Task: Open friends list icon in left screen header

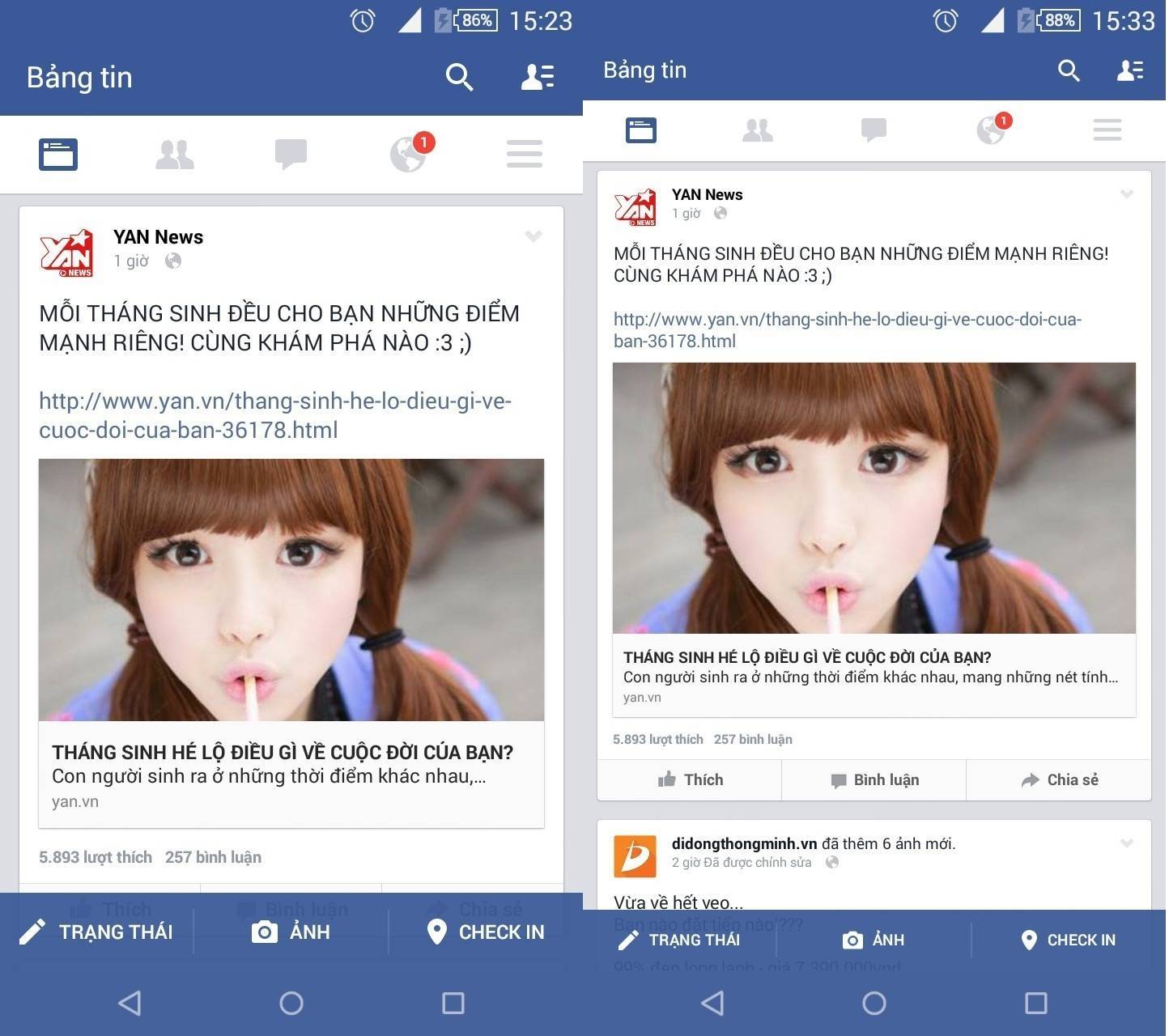Action: pos(537,77)
